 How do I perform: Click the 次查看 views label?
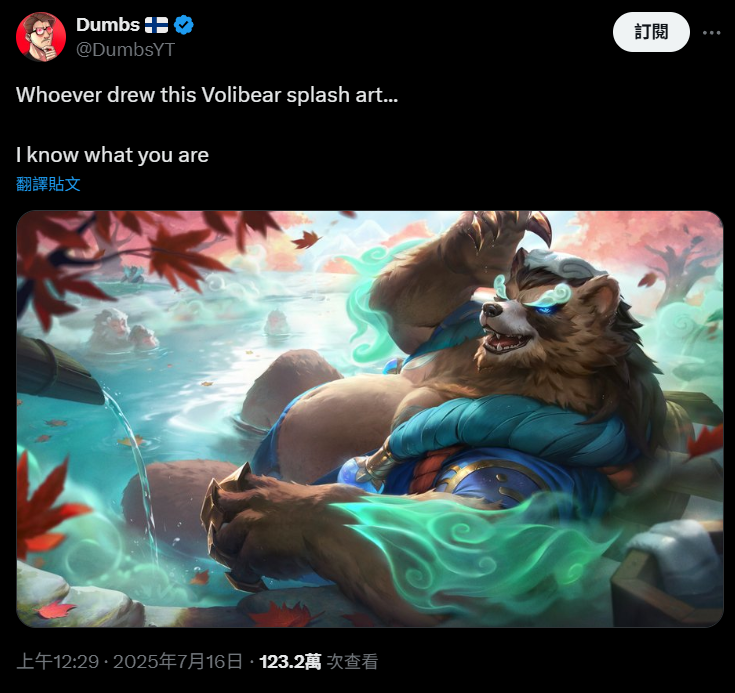click(x=352, y=662)
